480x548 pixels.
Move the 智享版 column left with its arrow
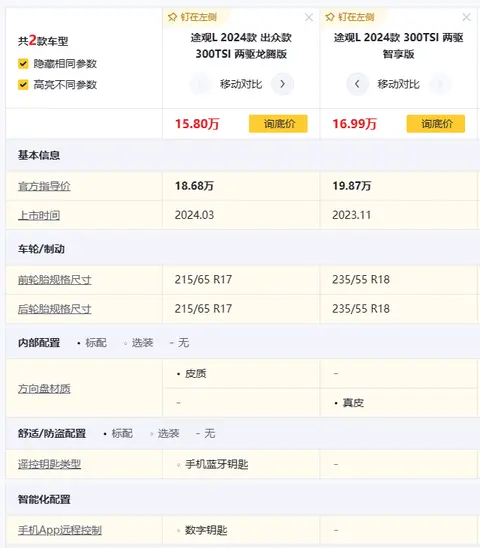coord(357,84)
